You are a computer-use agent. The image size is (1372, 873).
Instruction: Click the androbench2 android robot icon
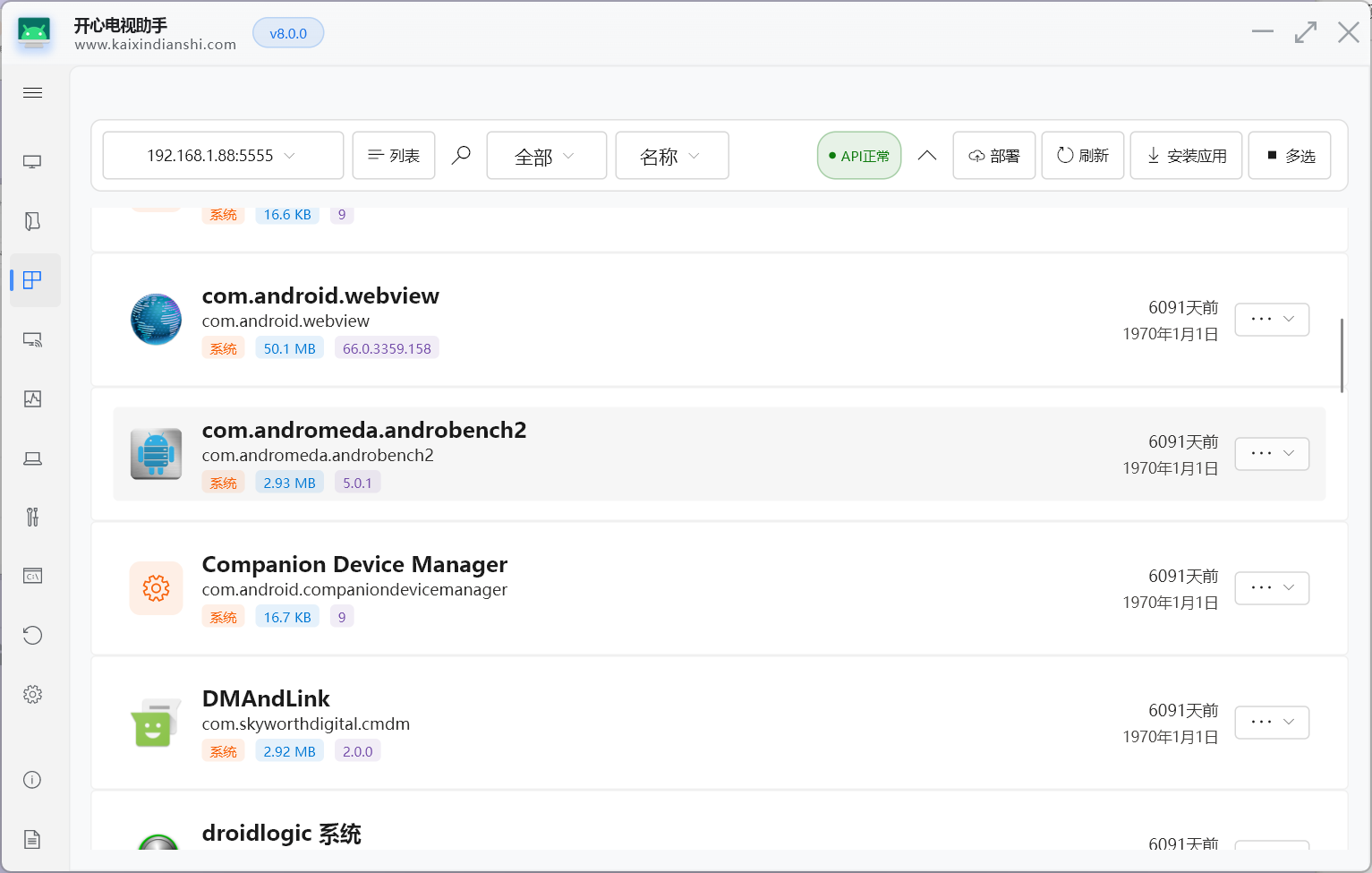click(x=156, y=454)
